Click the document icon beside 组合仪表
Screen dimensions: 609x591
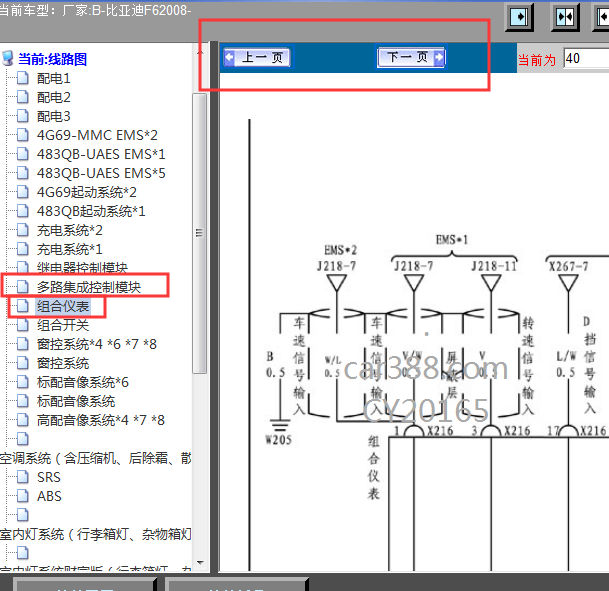click(23, 306)
